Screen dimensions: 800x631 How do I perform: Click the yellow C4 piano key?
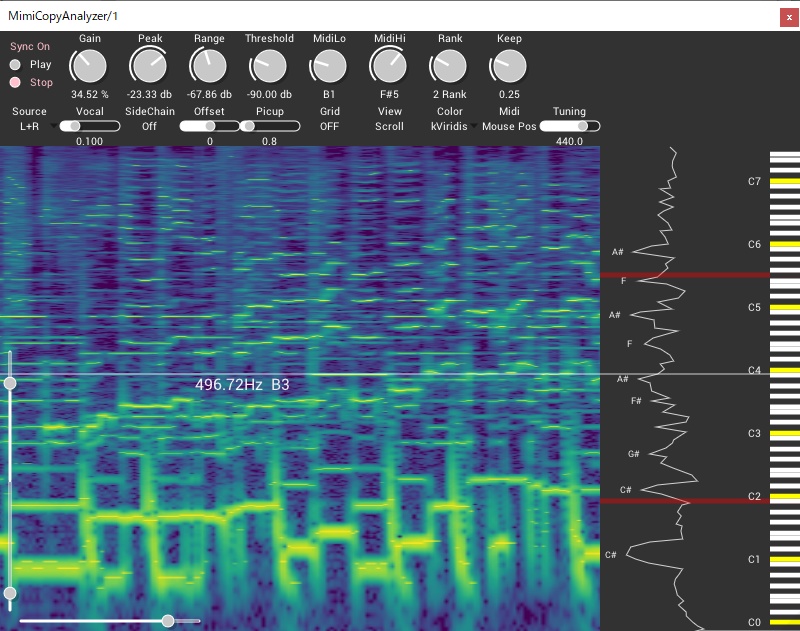pyautogui.click(x=785, y=370)
